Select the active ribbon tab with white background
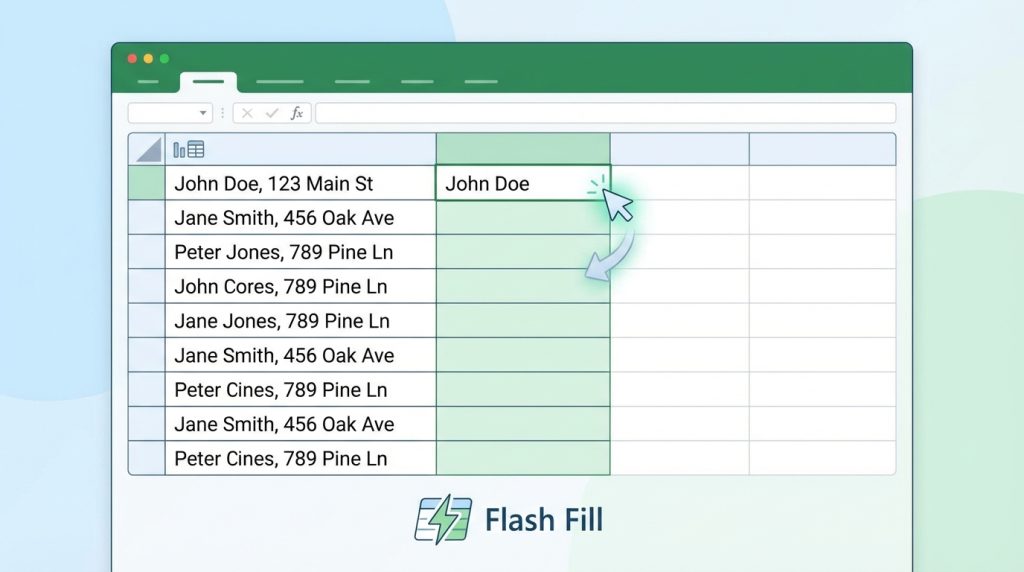This screenshot has height=572, width=1024. (x=208, y=82)
